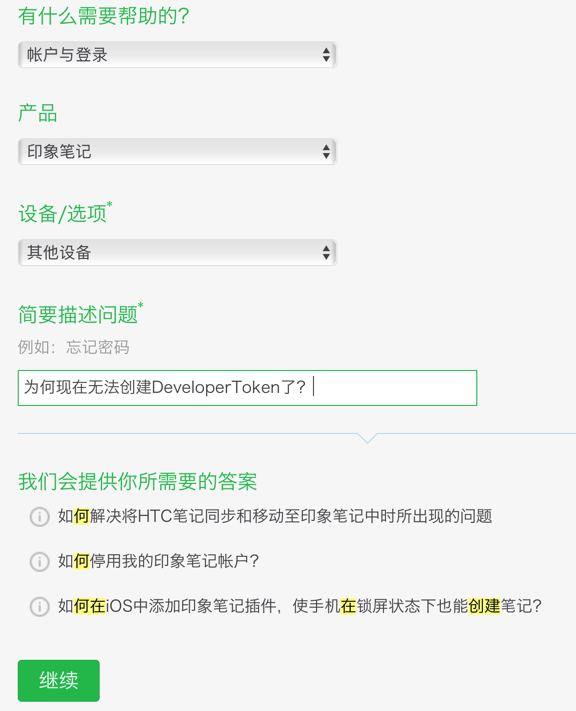Expand the 印象笔记 product dropdown
Image resolution: width=576 pixels, height=711 pixels.
pos(177,151)
